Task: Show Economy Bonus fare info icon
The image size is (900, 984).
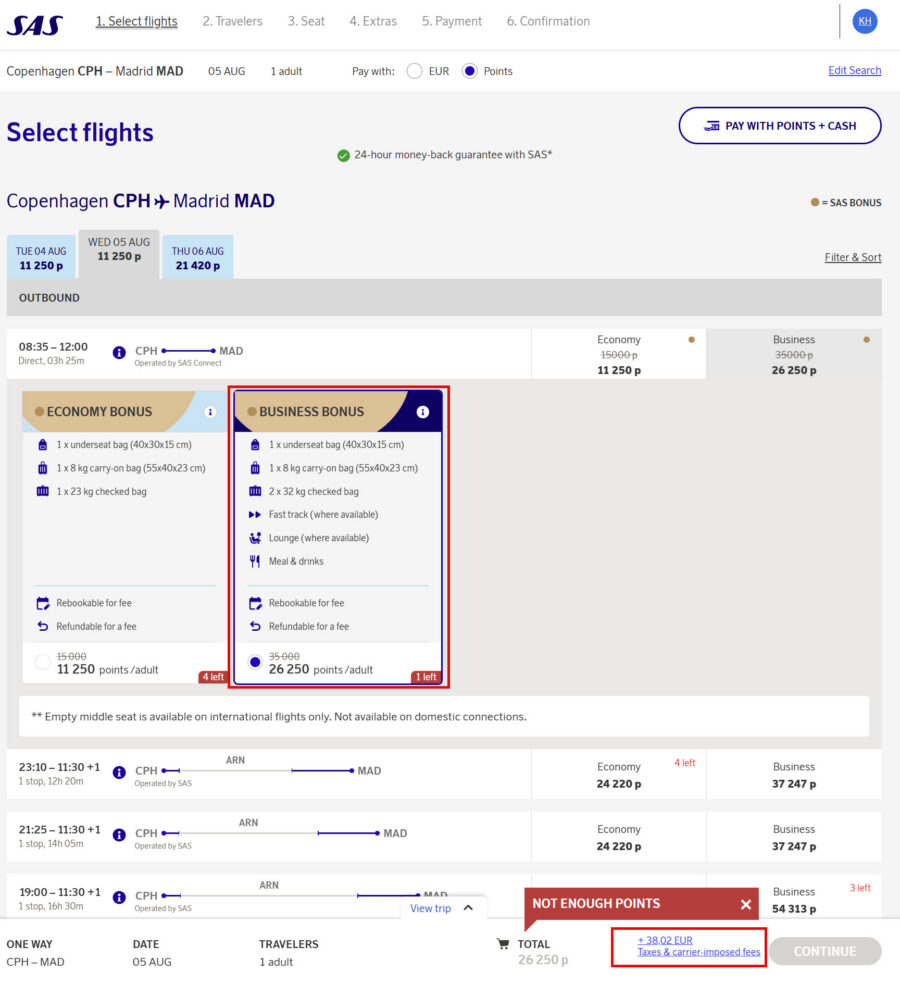Action: pos(210,412)
